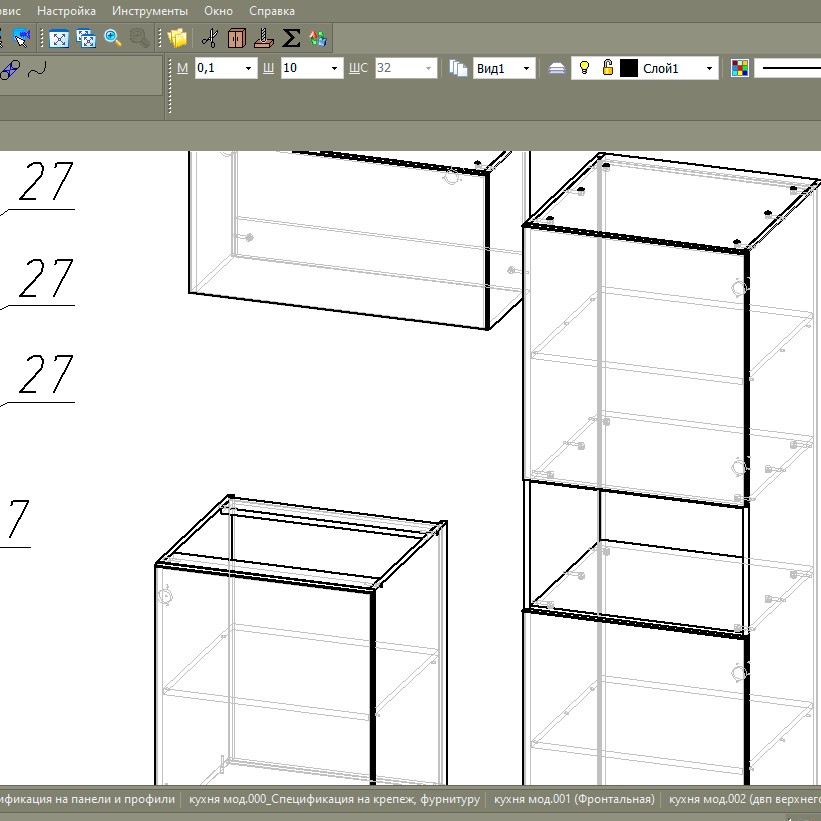Open the Вид1 view dropdown
The height and width of the screenshot is (821, 821).
point(528,68)
